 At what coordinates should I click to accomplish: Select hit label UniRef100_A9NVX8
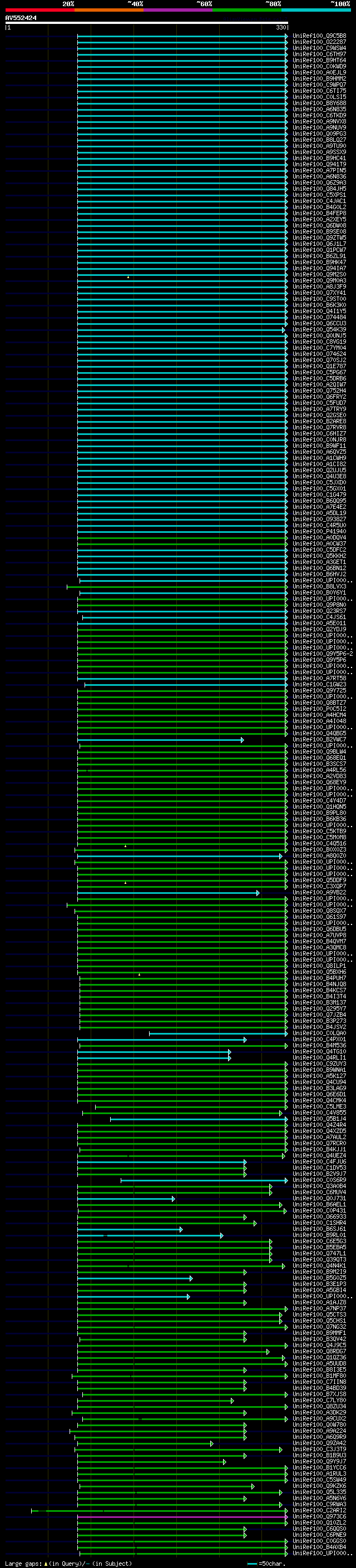point(319,121)
